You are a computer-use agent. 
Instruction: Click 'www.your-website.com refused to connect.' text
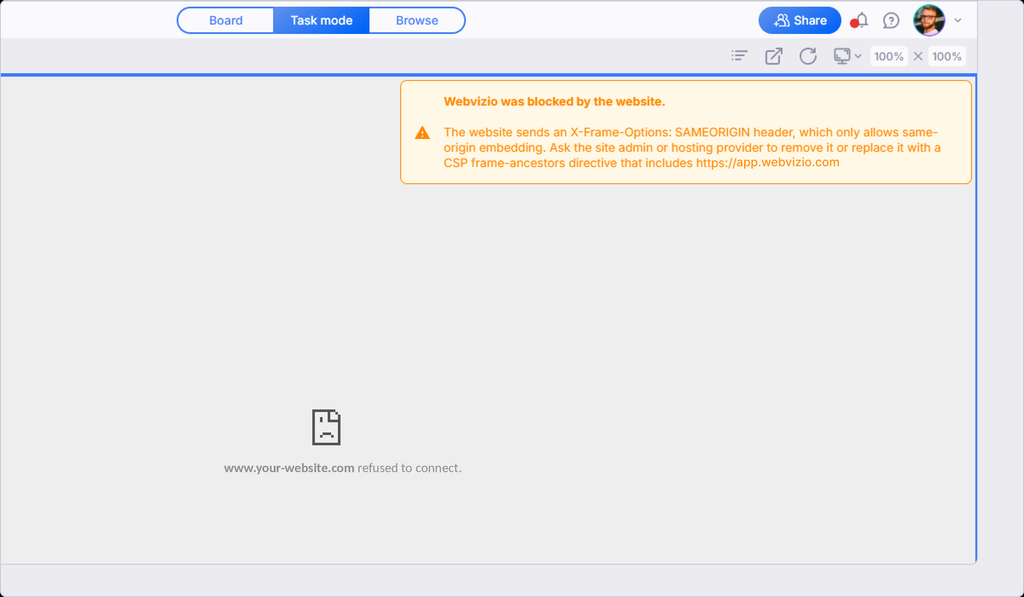tap(342, 468)
